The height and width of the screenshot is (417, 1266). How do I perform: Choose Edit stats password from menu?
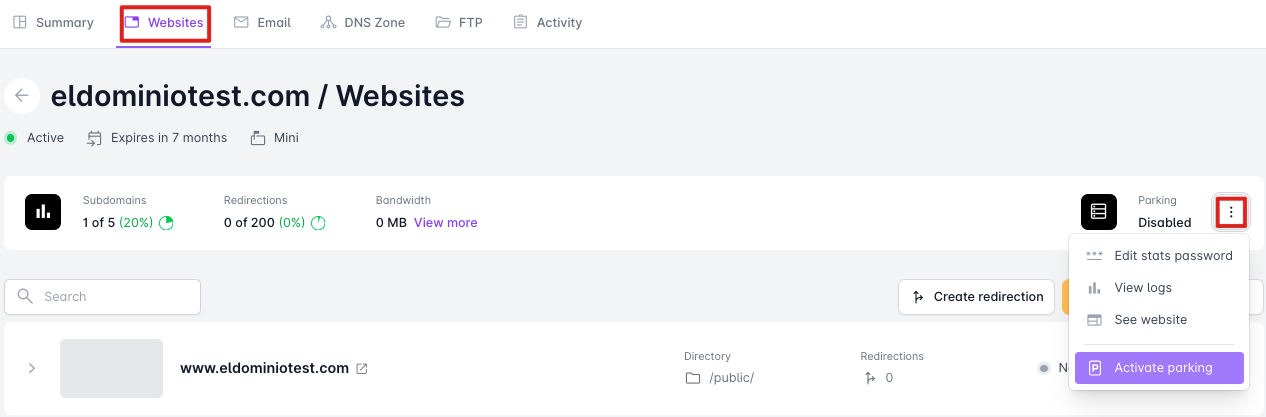point(1160,255)
